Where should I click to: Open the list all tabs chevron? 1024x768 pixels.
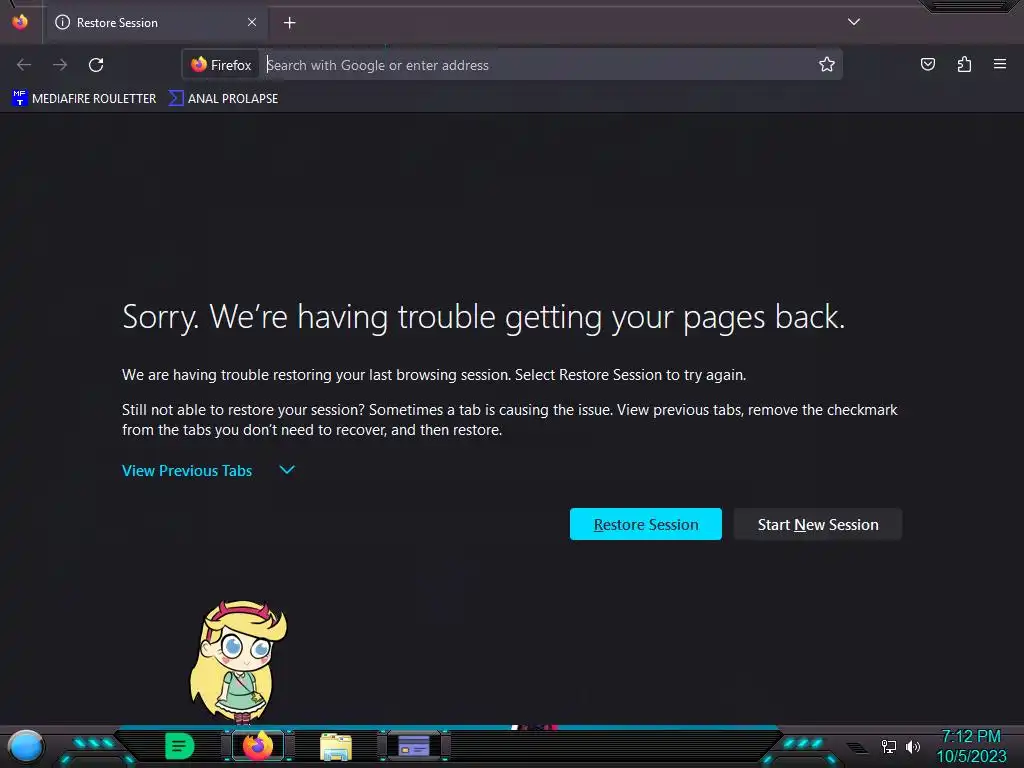pos(854,22)
